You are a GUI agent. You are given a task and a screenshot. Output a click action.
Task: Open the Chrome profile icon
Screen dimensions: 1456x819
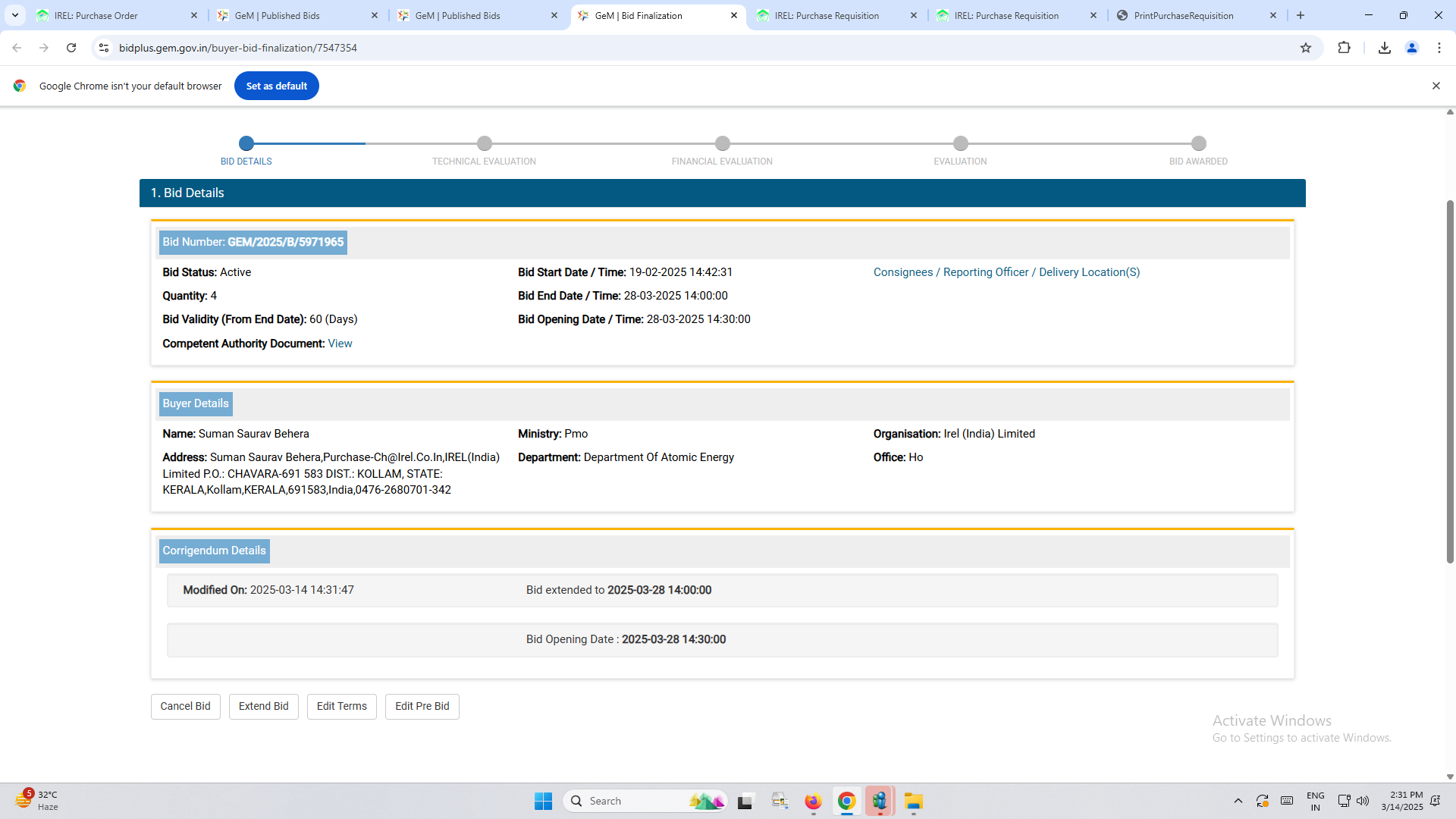pos(1412,48)
